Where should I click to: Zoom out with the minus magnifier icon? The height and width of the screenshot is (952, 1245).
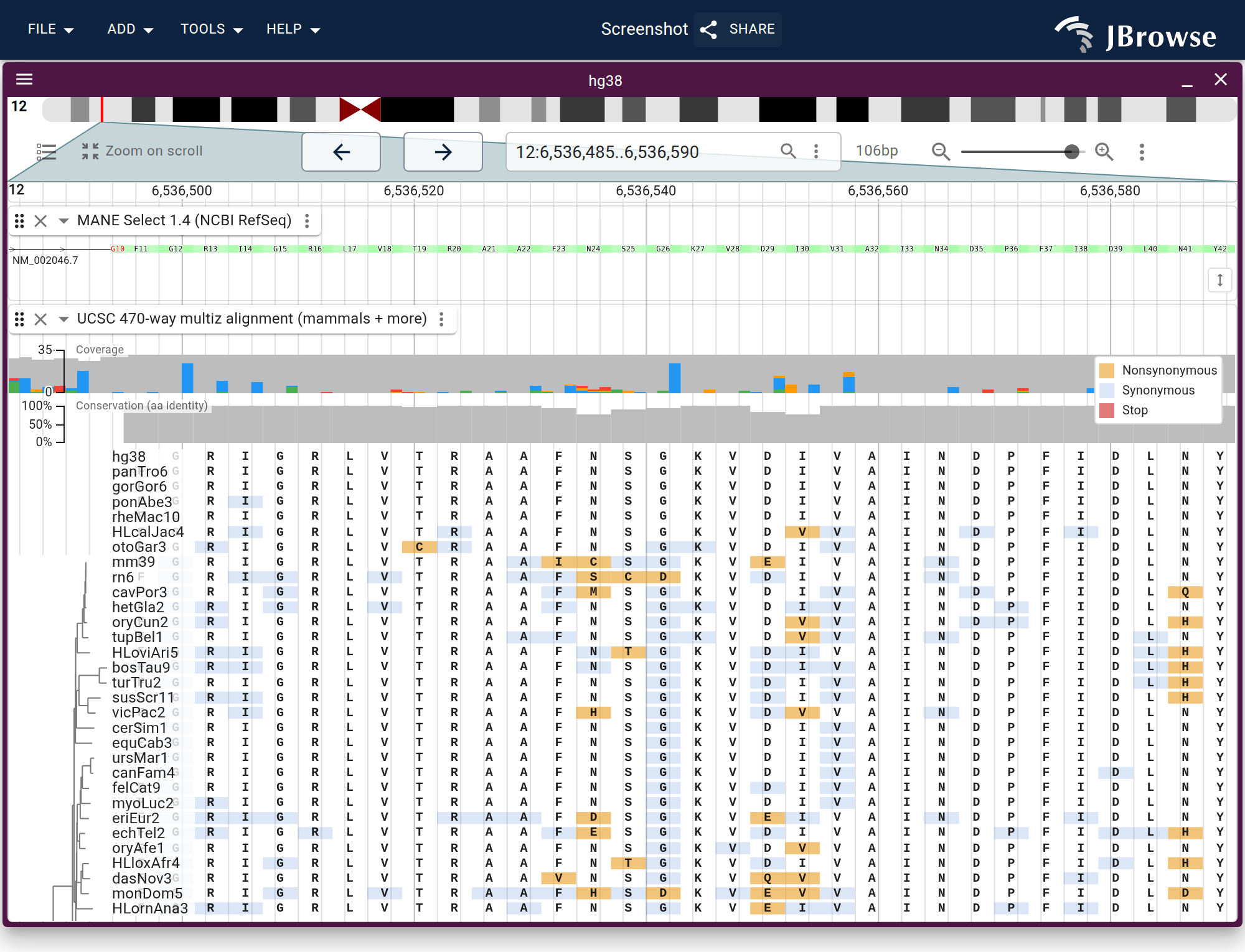point(941,151)
